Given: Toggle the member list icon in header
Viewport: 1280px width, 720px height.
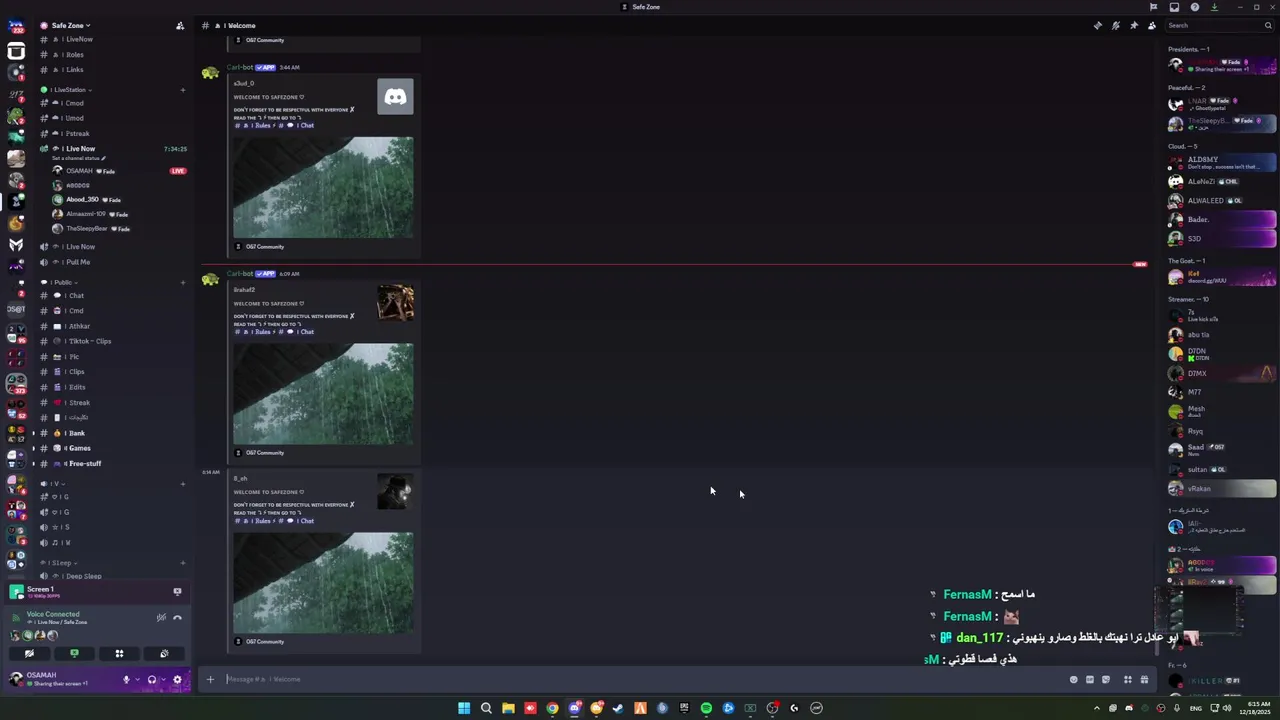Looking at the screenshot, I should (x=1151, y=26).
